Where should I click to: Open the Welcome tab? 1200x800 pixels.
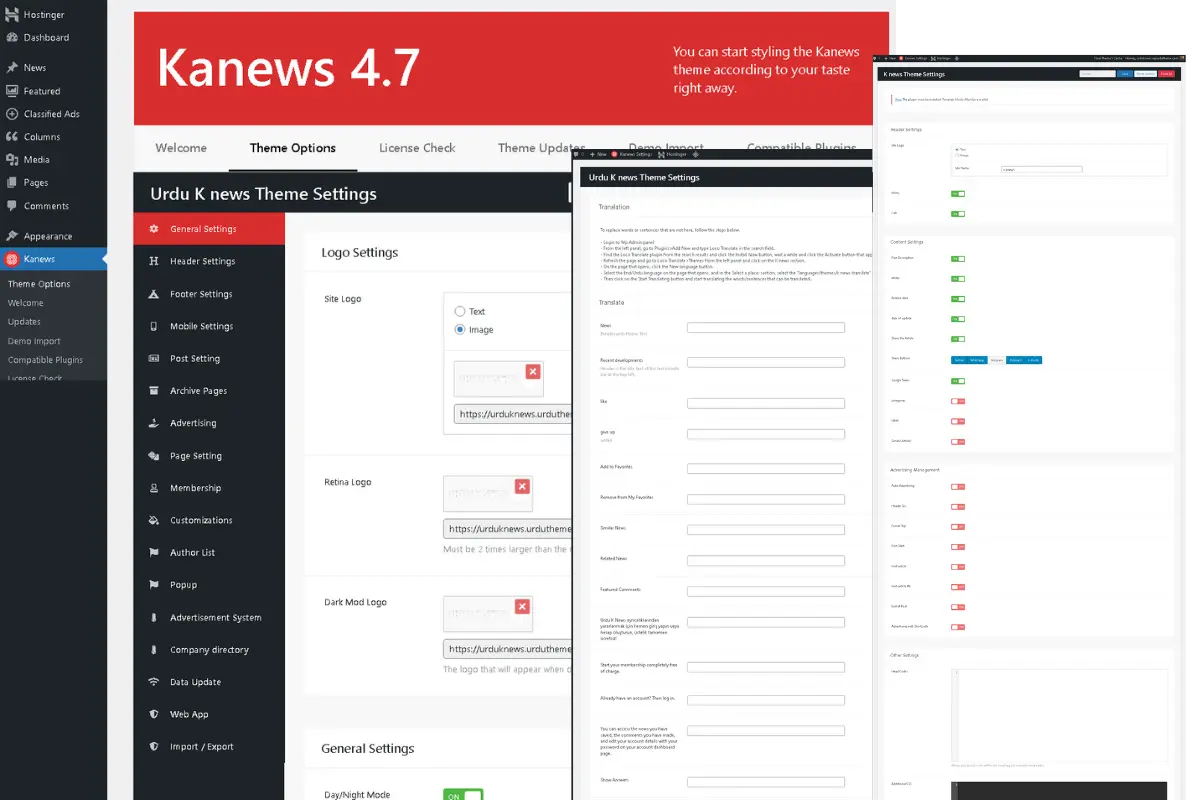tap(181, 148)
